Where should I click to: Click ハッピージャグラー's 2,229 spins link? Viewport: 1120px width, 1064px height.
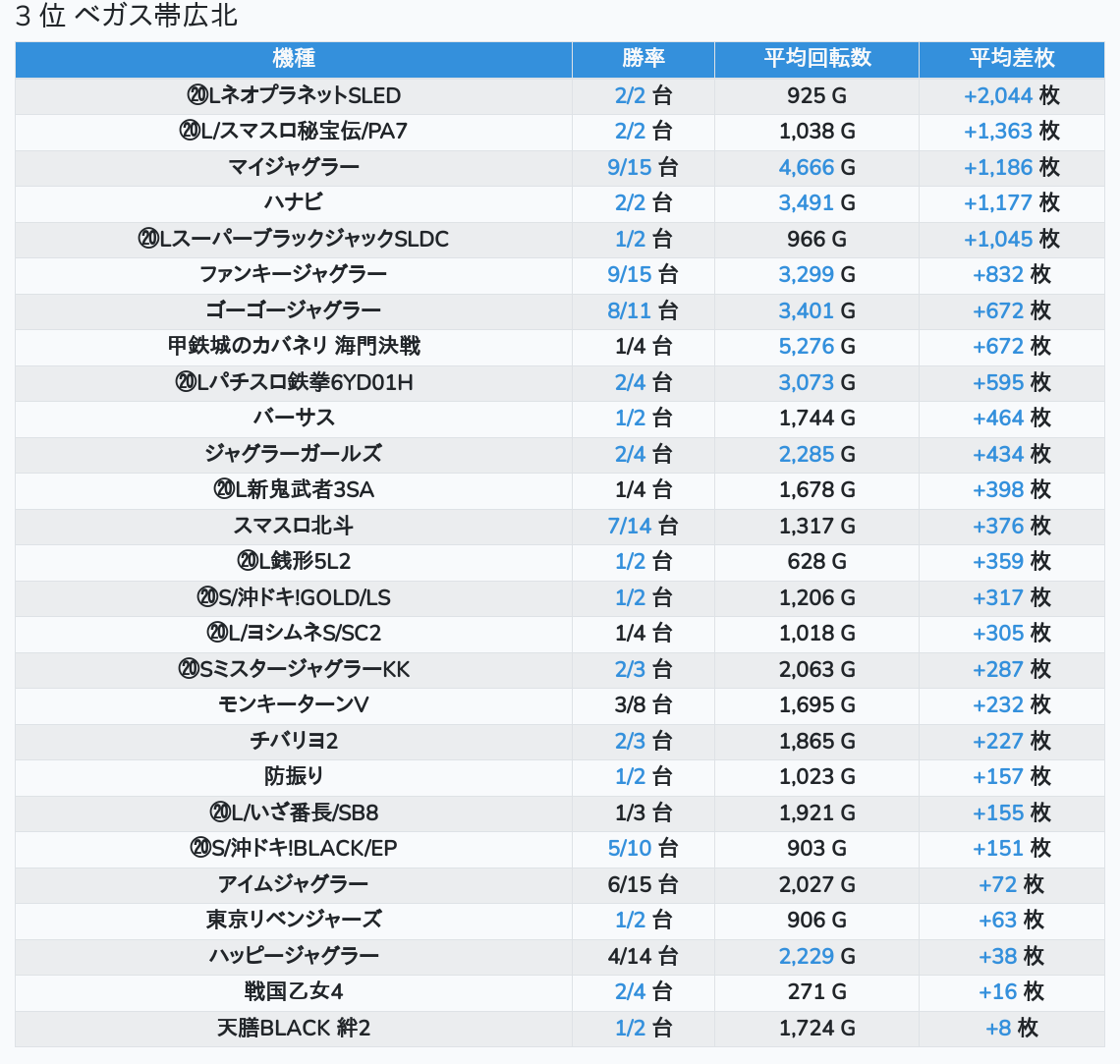tap(806, 957)
